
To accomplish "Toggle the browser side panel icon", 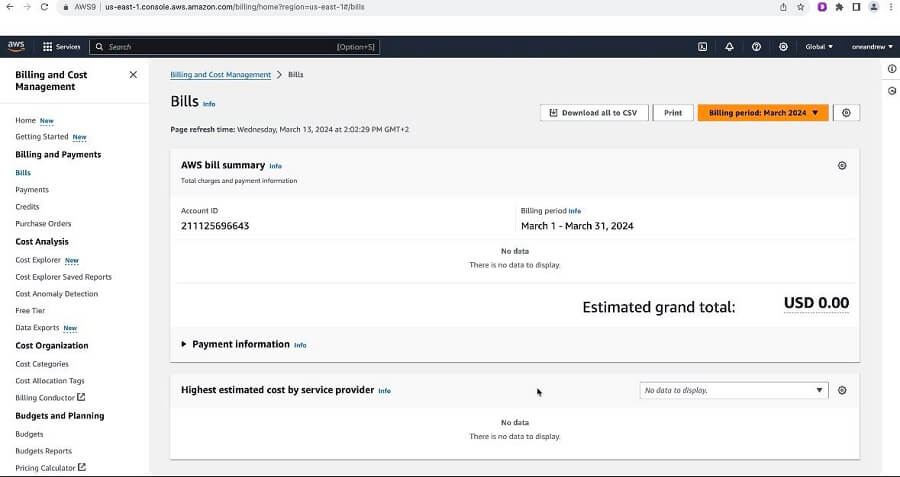I will coord(856,7).
